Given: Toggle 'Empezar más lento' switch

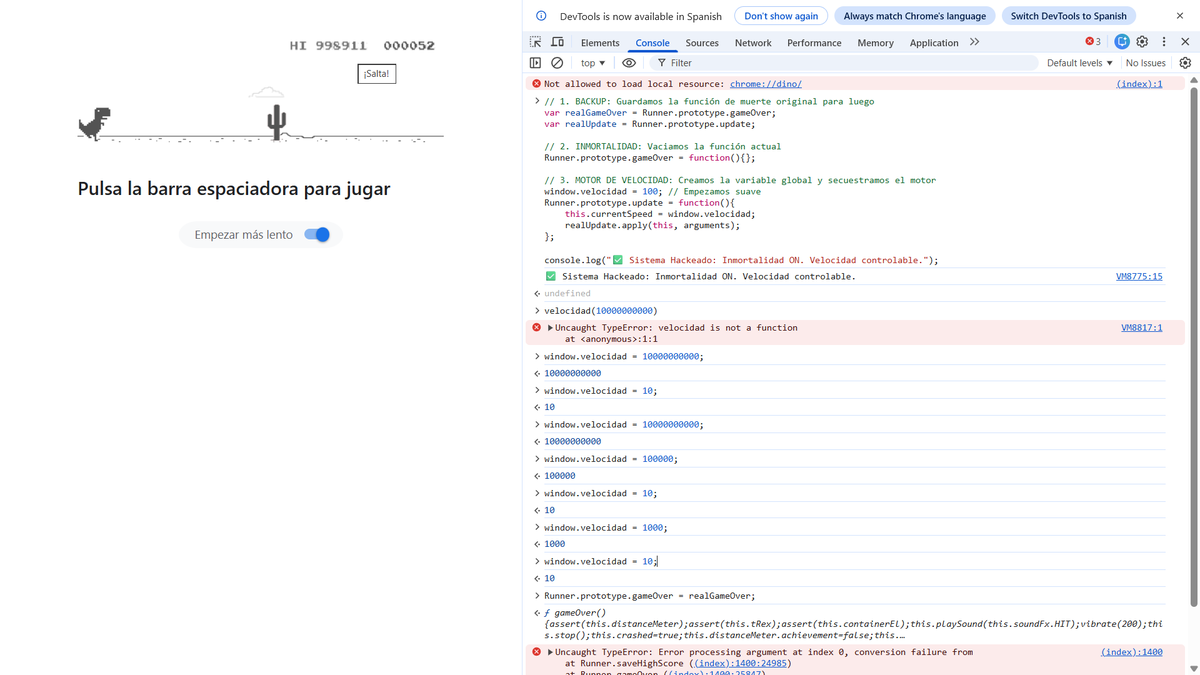Looking at the screenshot, I should (x=317, y=233).
